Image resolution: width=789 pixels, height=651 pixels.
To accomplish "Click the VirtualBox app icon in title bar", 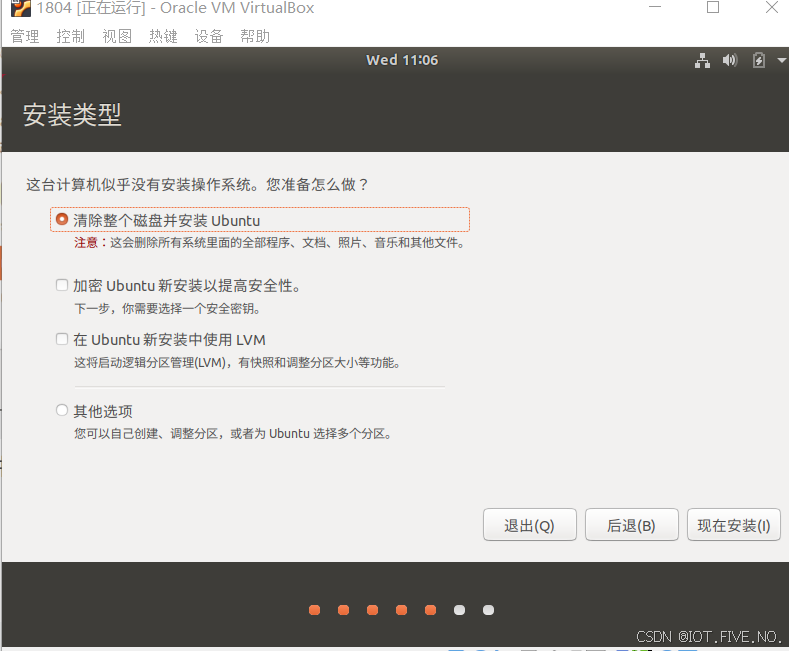I will [21, 8].
